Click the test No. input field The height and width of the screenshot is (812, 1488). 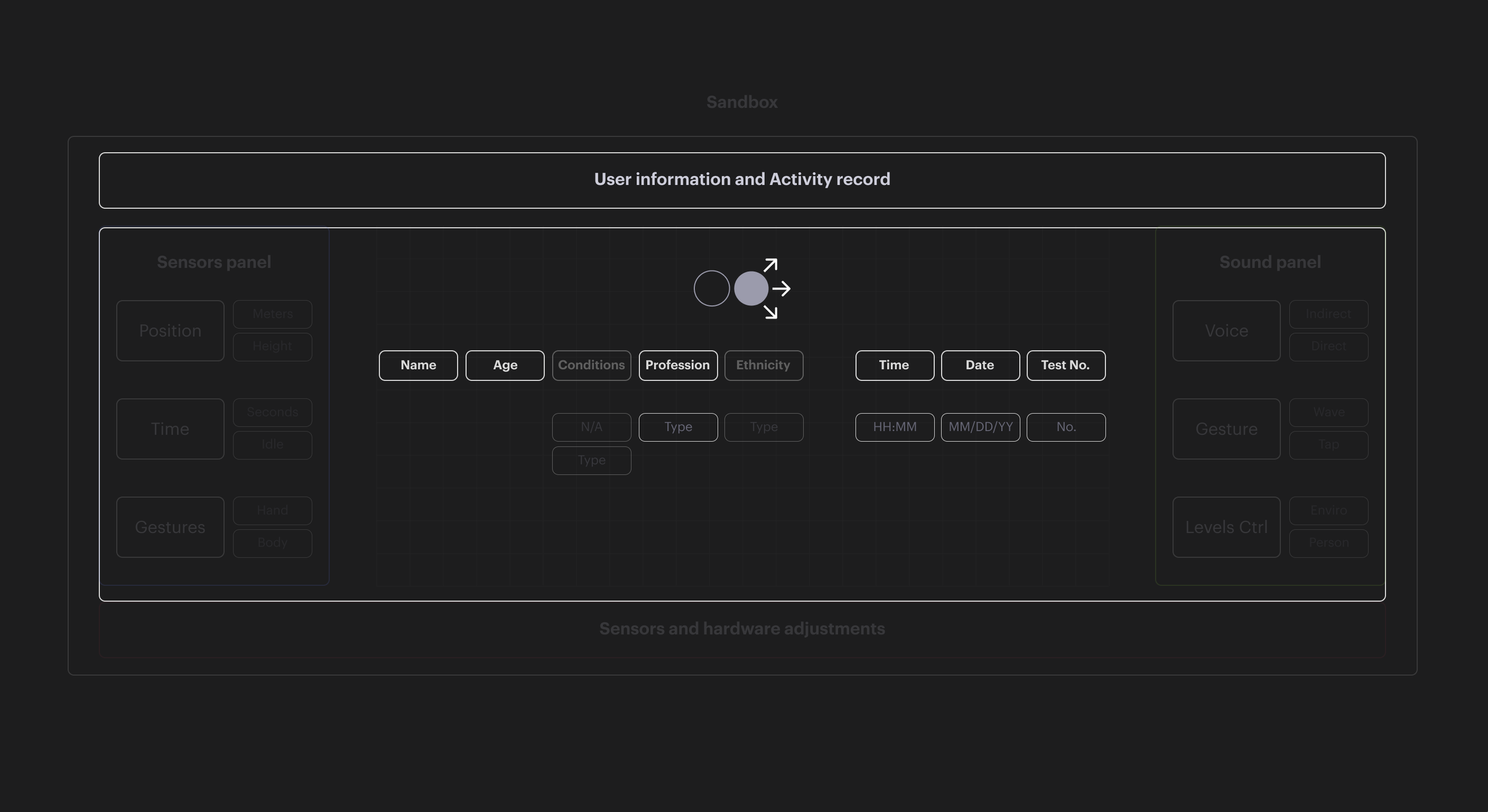pos(1065,427)
